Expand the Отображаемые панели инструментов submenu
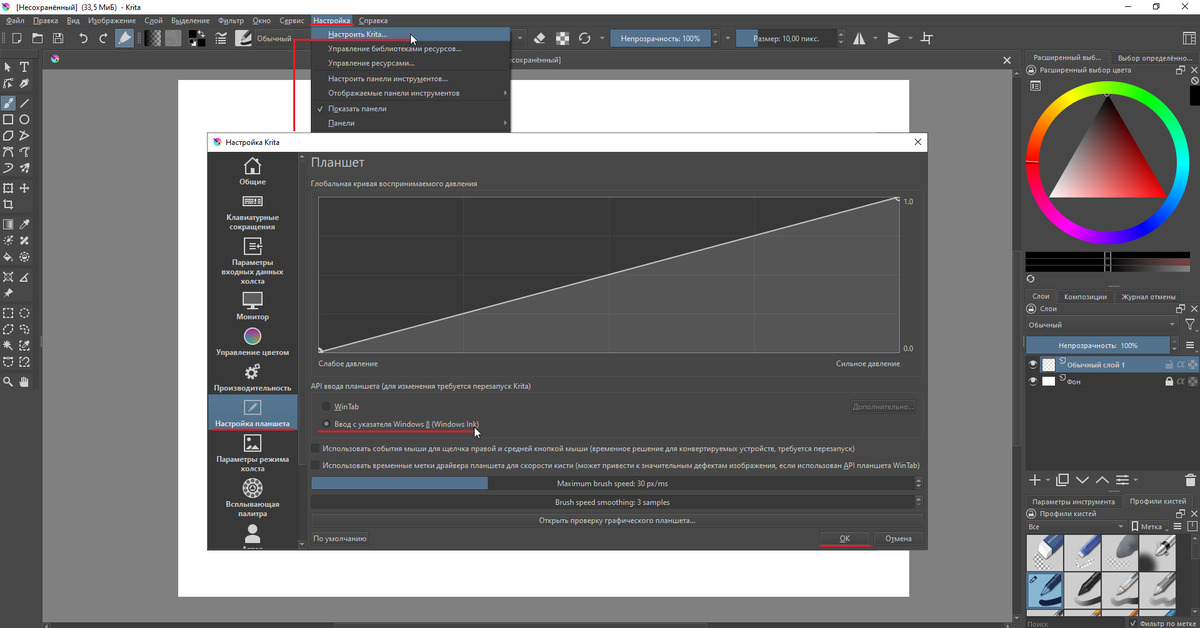 pos(410,93)
